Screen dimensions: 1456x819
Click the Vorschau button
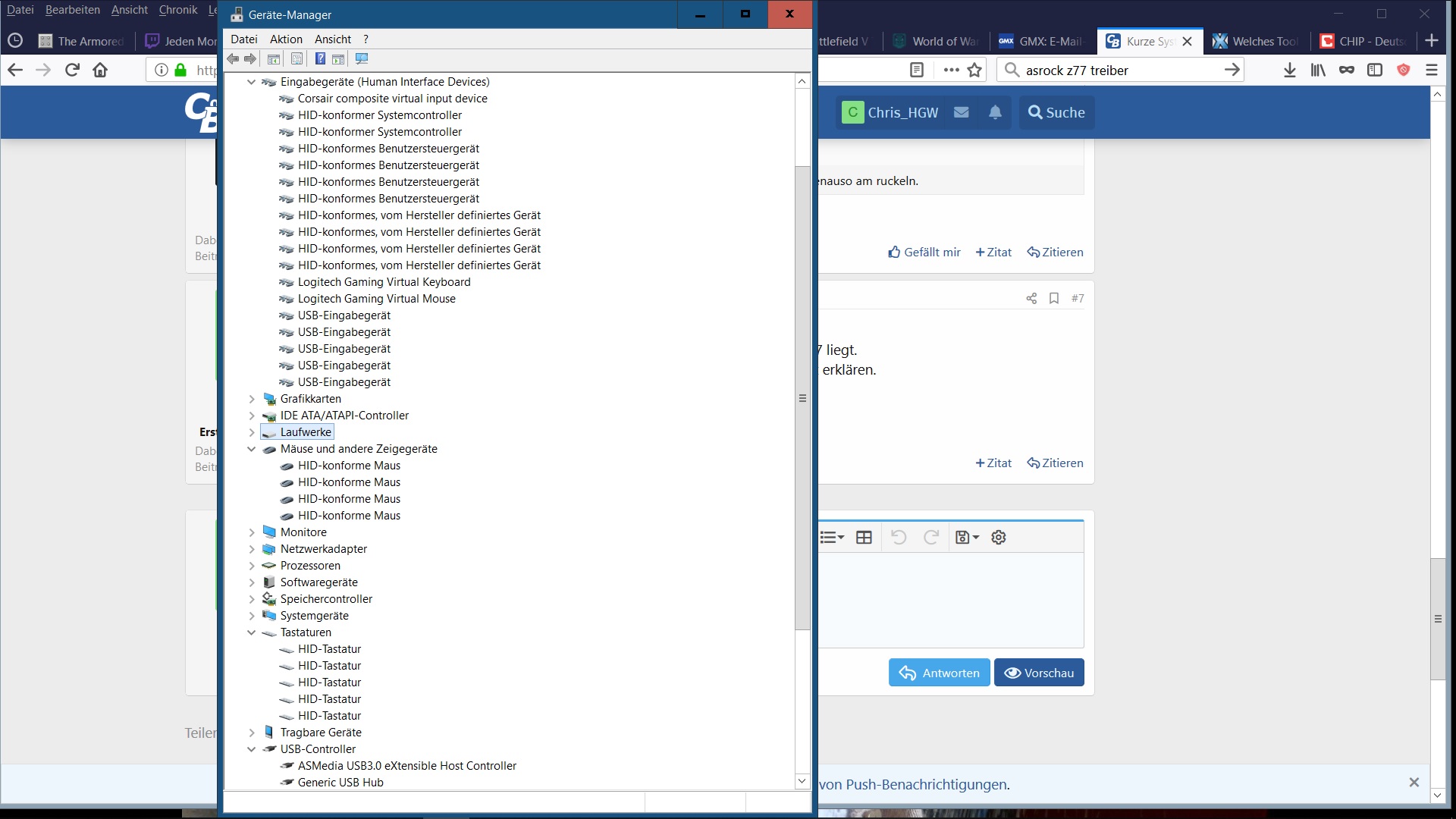point(1039,673)
